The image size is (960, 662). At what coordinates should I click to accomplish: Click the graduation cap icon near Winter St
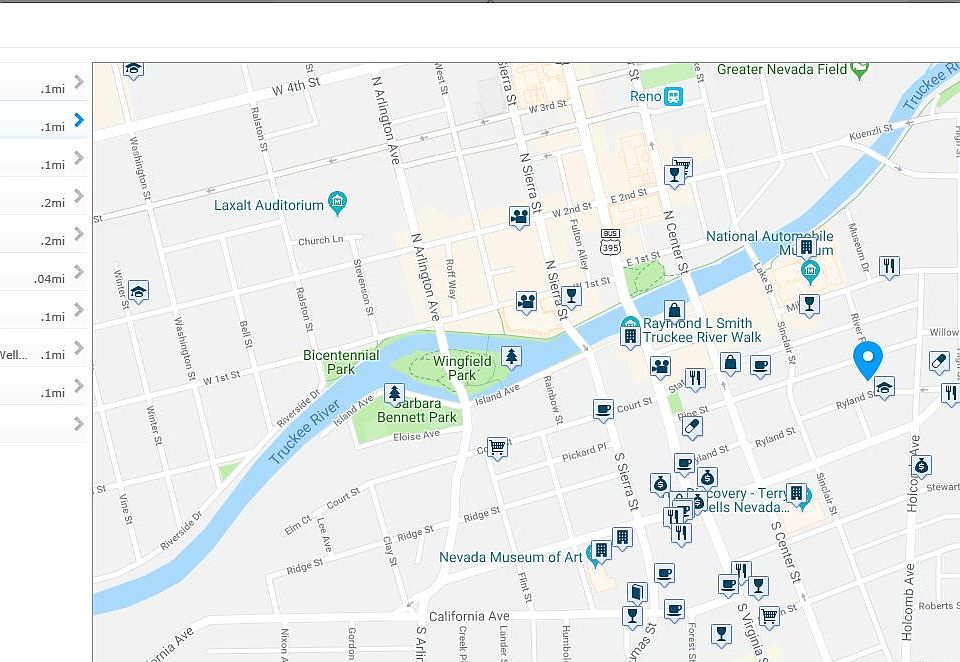pyautogui.click(x=138, y=292)
